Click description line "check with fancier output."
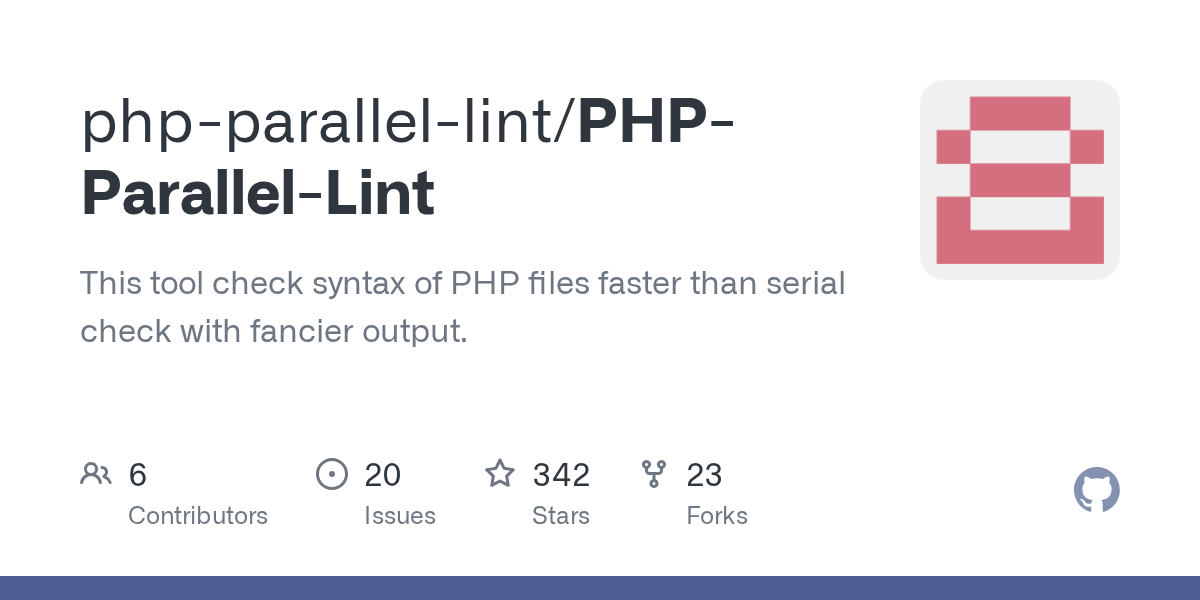This screenshot has height=600, width=1200. 274,331
